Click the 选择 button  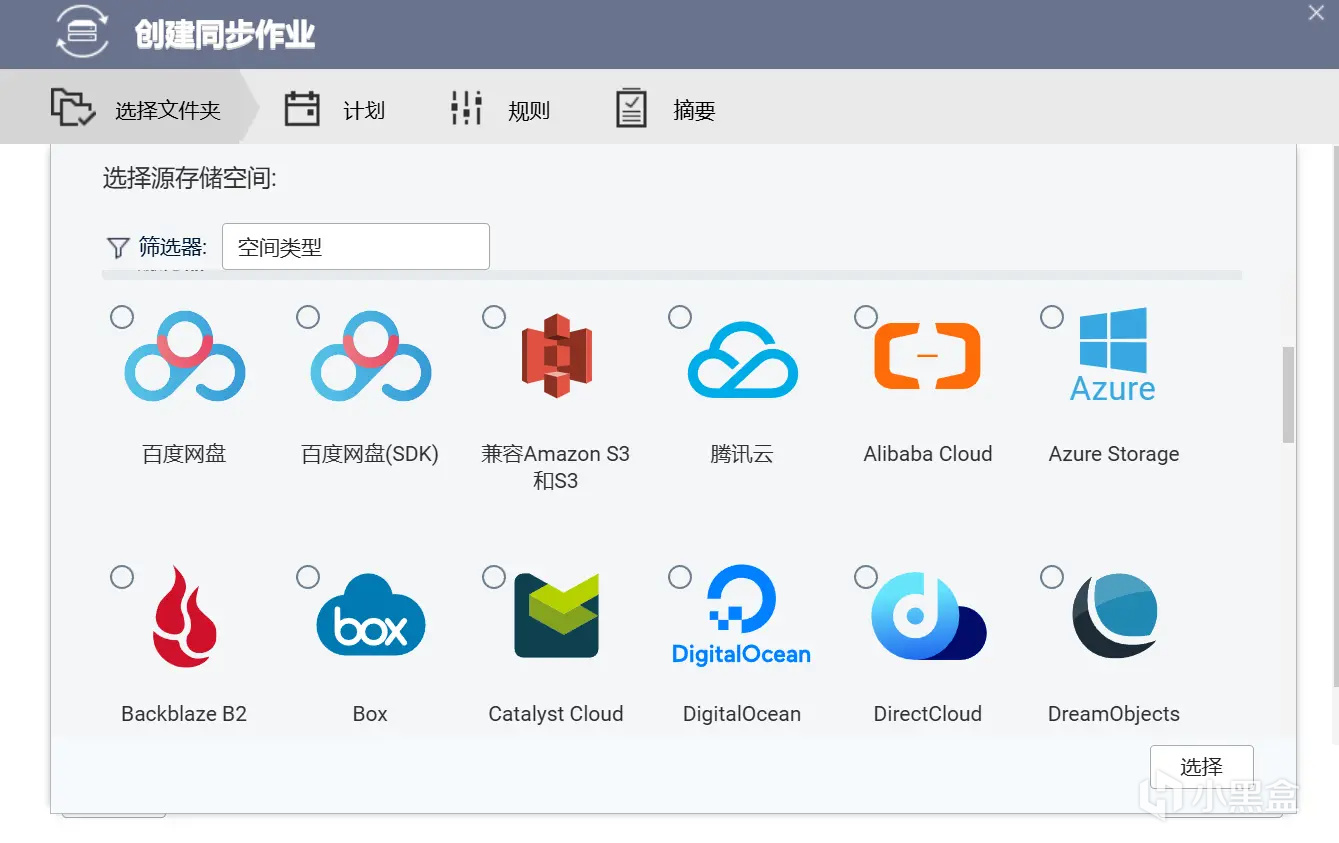(1201, 767)
